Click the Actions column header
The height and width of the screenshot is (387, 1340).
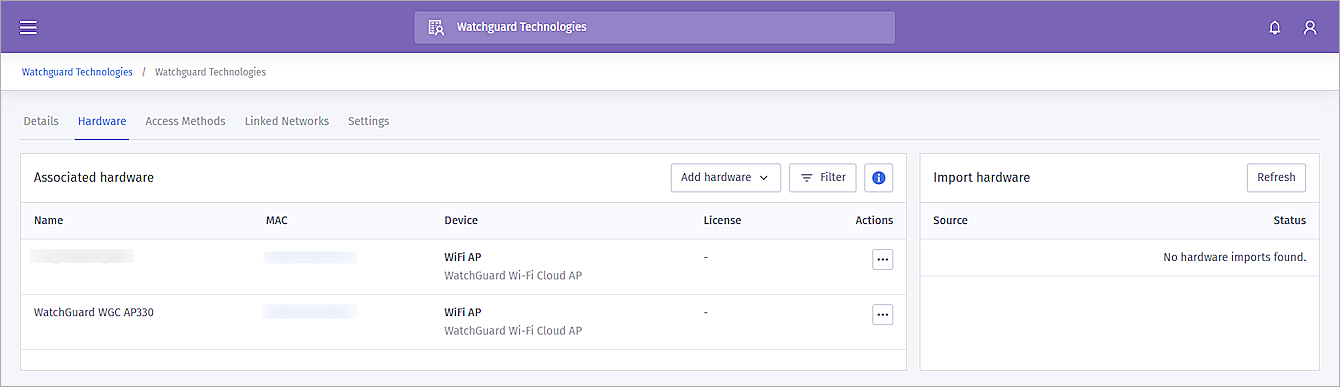(874, 220)
